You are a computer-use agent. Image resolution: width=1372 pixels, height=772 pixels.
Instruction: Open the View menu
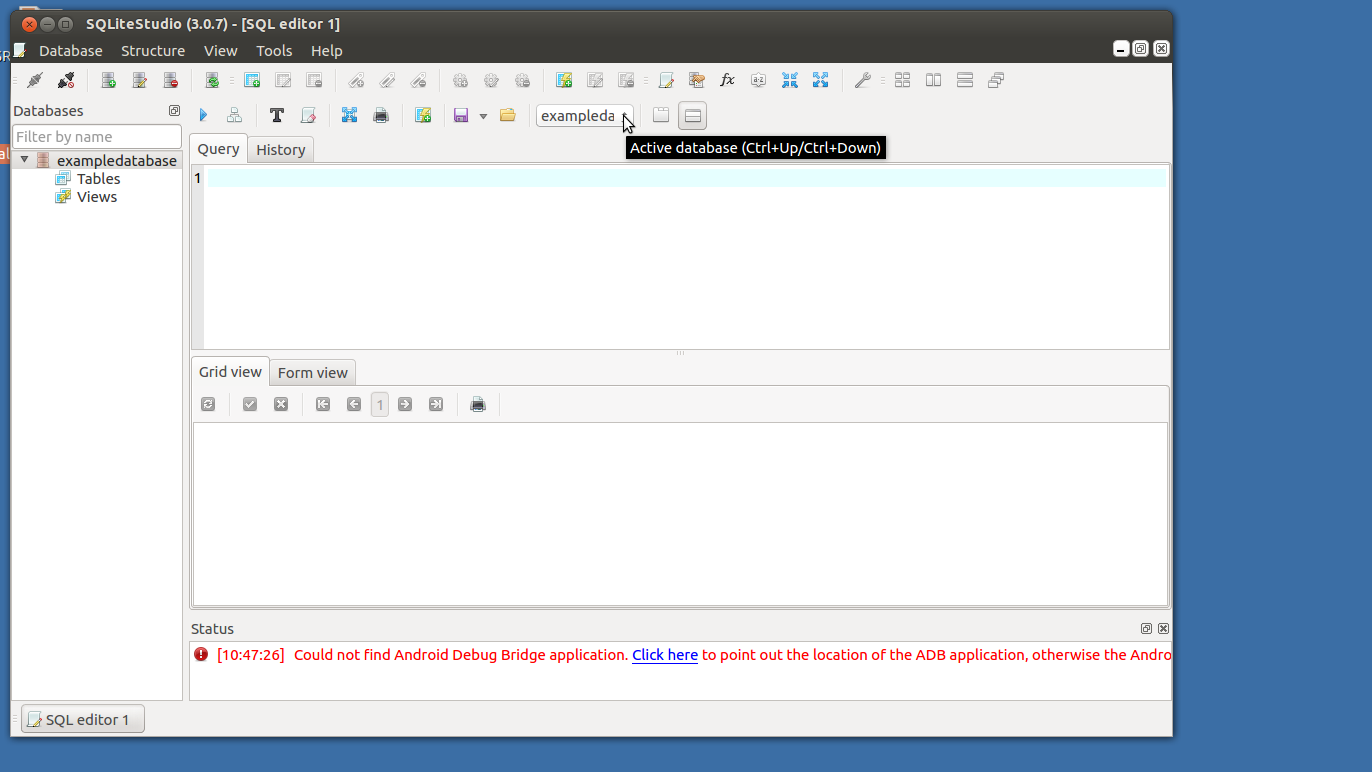point(221,51)
